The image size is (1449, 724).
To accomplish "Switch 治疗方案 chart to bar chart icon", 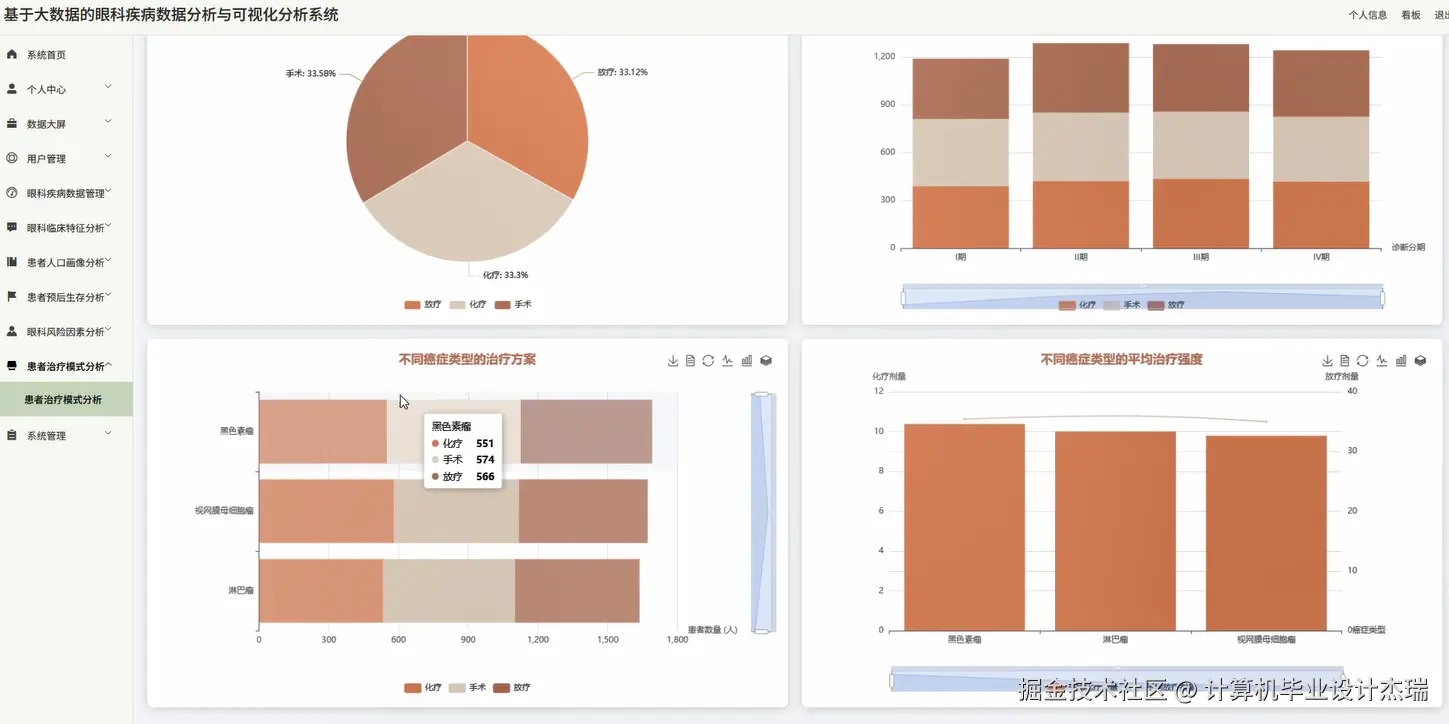I will tap(747, 361).
